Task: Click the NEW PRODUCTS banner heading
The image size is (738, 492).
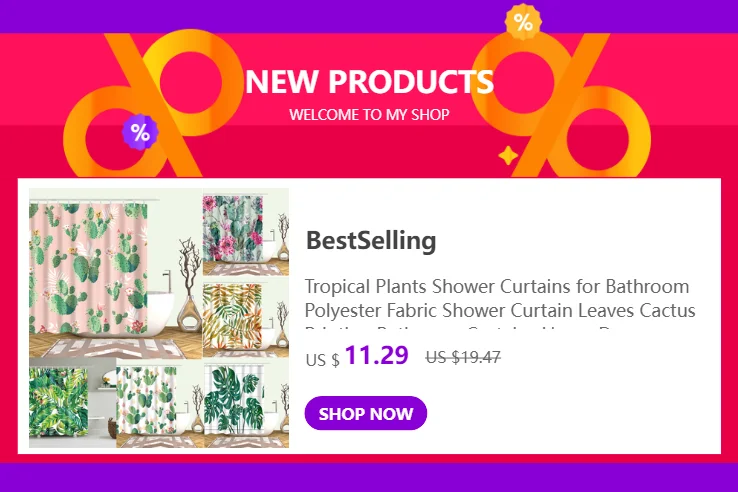Action: 369,81
